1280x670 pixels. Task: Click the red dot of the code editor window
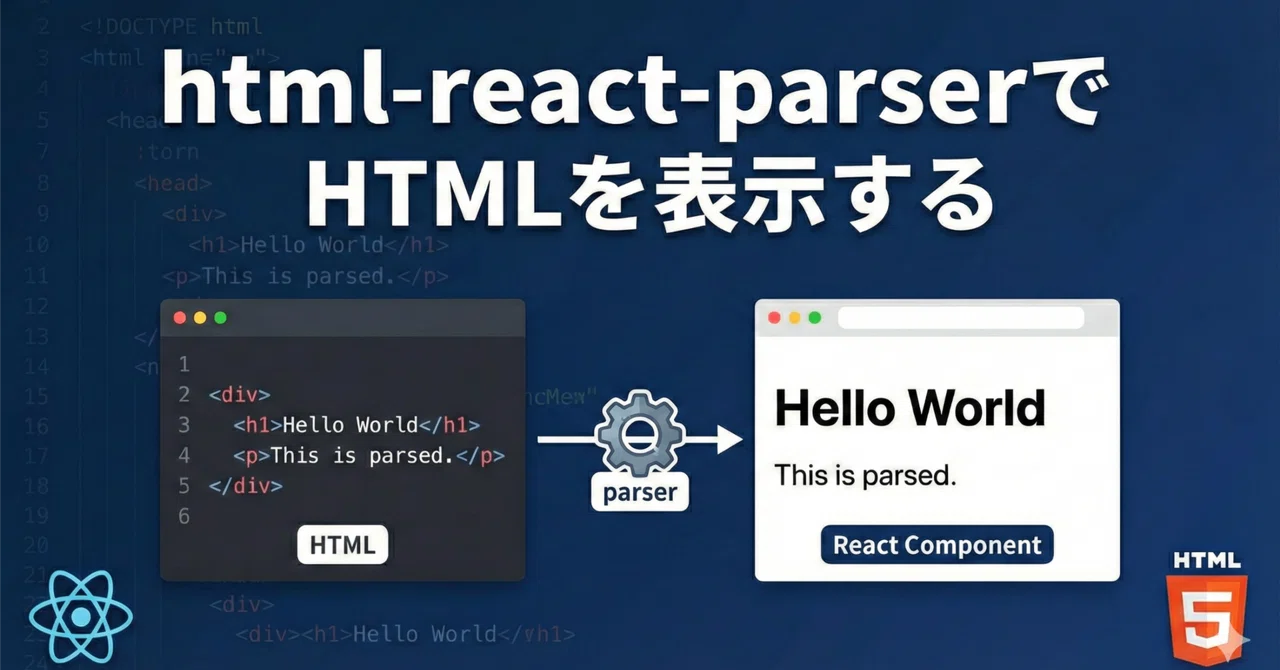(180, 318)
